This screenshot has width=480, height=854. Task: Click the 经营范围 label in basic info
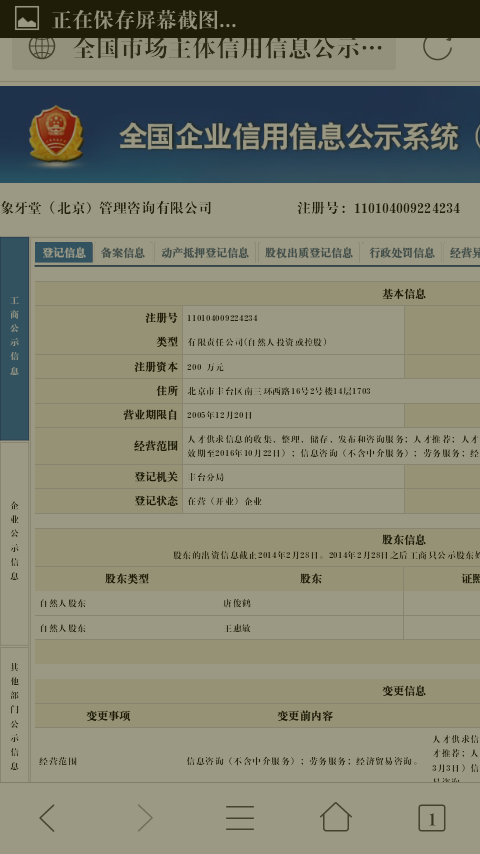156,447
